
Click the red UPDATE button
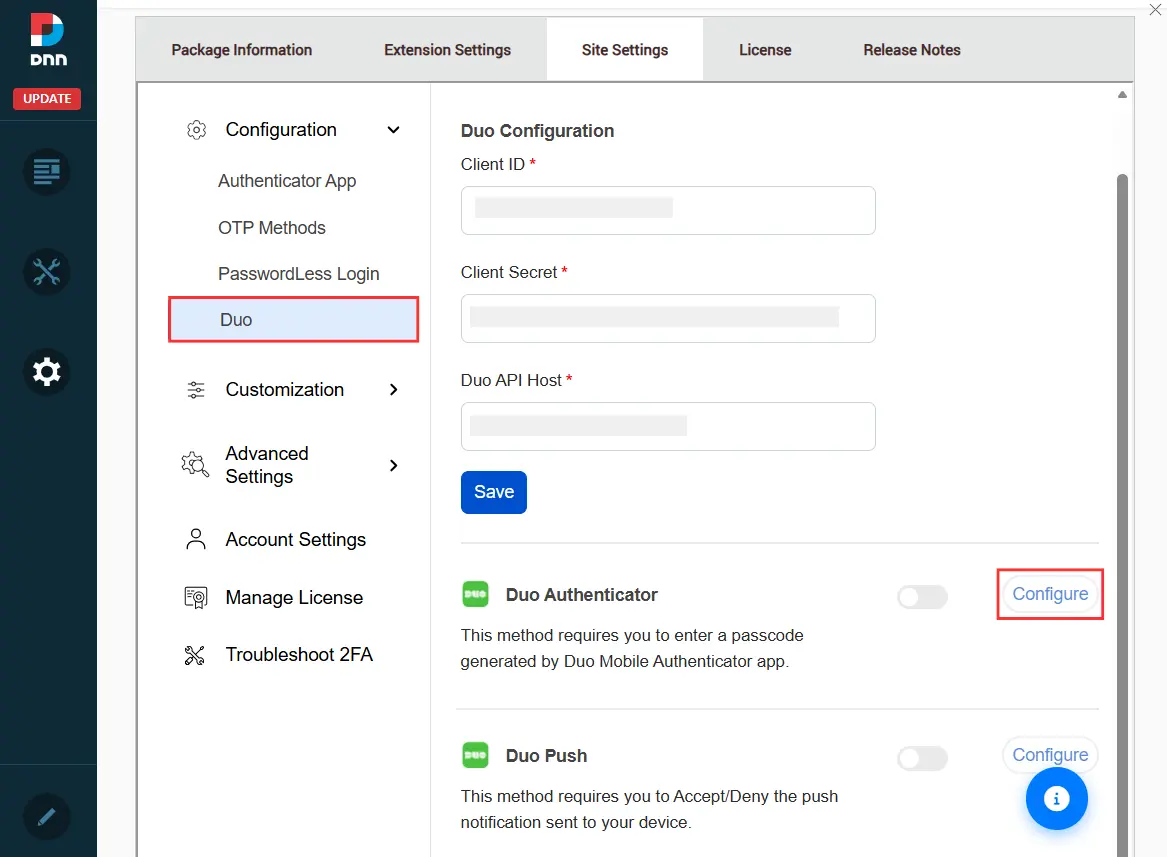(47, 98)
